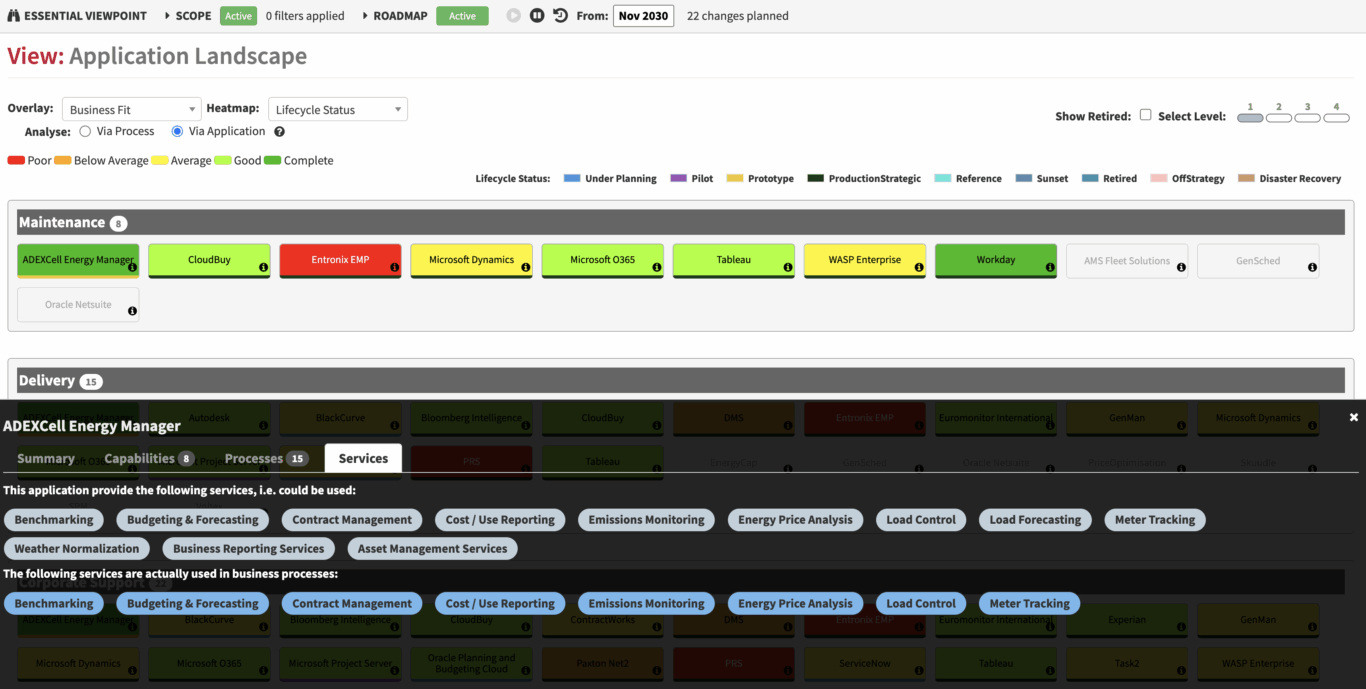Viewport: 1366px width, 689px height.
Task: Select level 1 pill
Action: 1250,117
